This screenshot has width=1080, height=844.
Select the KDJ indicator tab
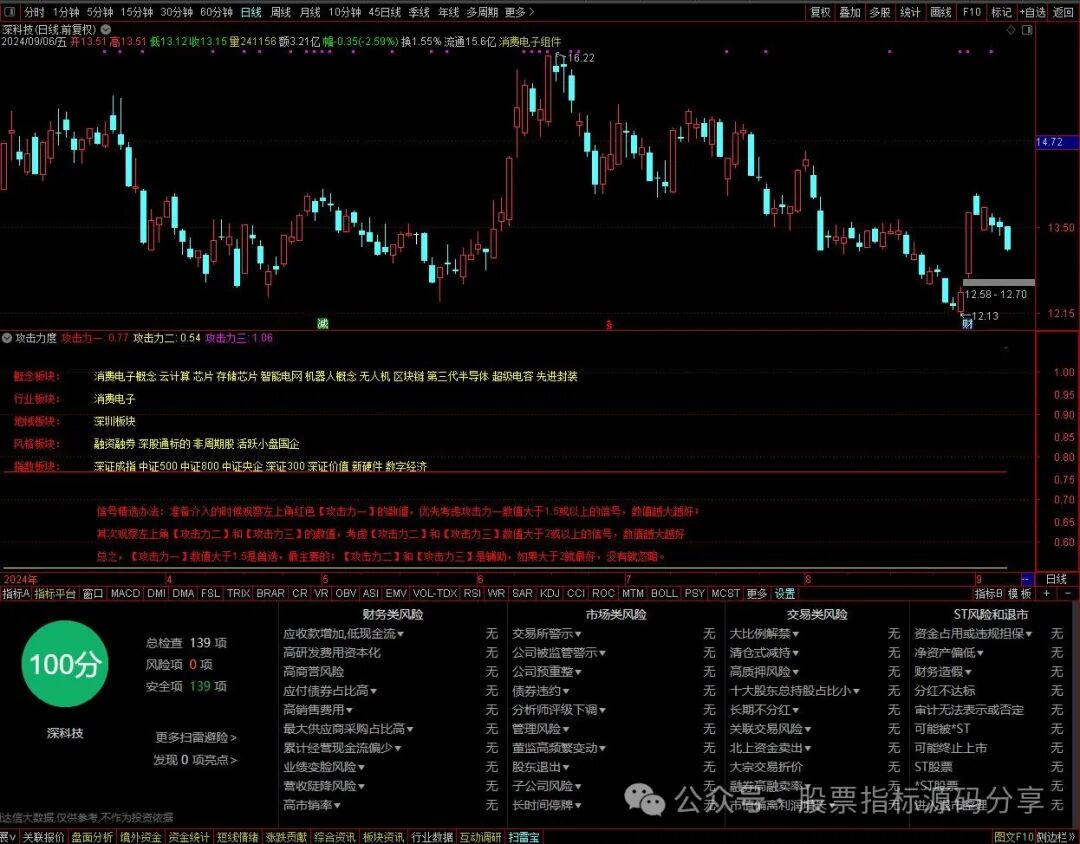550,593
